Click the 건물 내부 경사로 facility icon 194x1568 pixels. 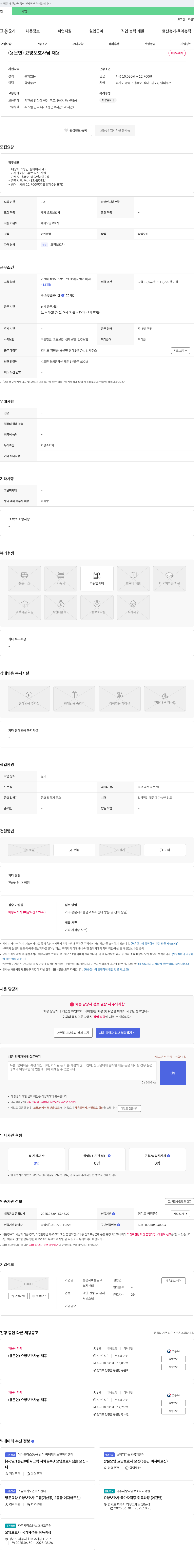(165, 699)
